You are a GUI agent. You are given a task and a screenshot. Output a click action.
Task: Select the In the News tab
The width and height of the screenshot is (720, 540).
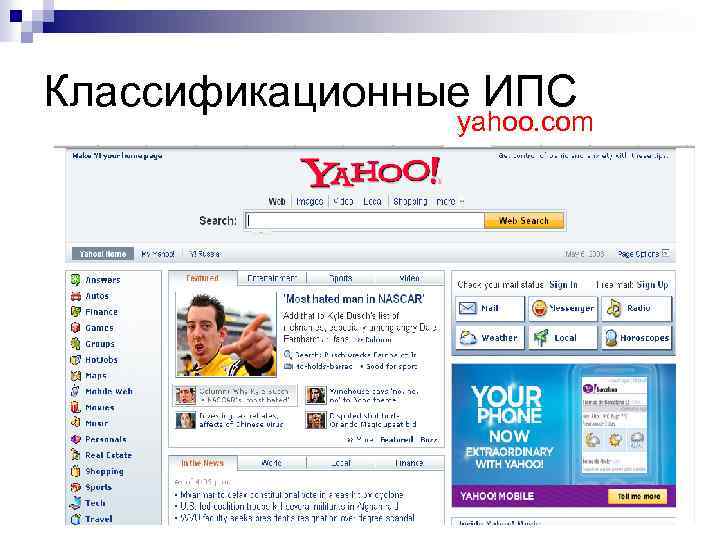[x=202, y=463]
